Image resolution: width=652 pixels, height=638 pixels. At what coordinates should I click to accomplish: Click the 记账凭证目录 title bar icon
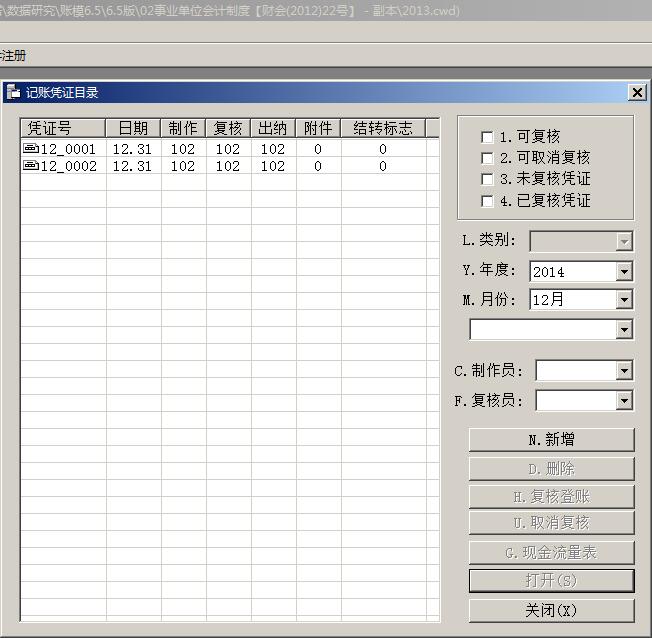click(13, 92)
